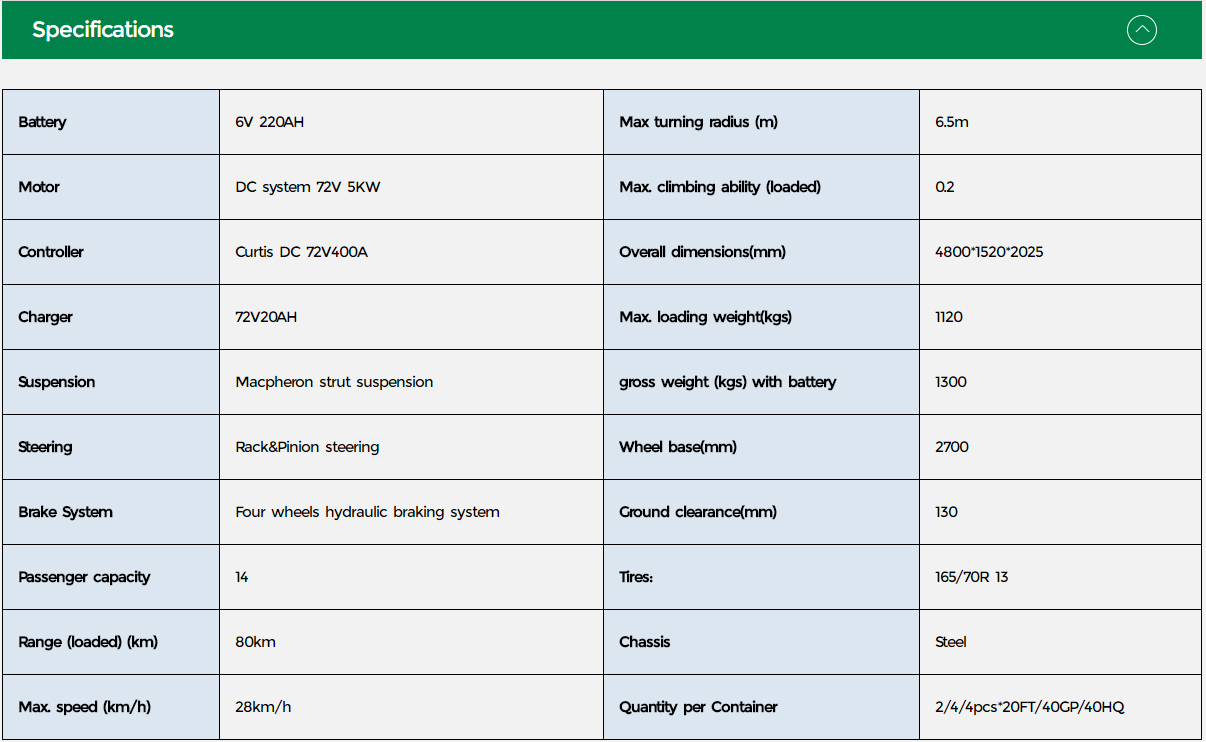Select the Ground clearance(mm) label
This screenshot has height=742, width=1206.
pyautogui.click(x=697, y=512)
